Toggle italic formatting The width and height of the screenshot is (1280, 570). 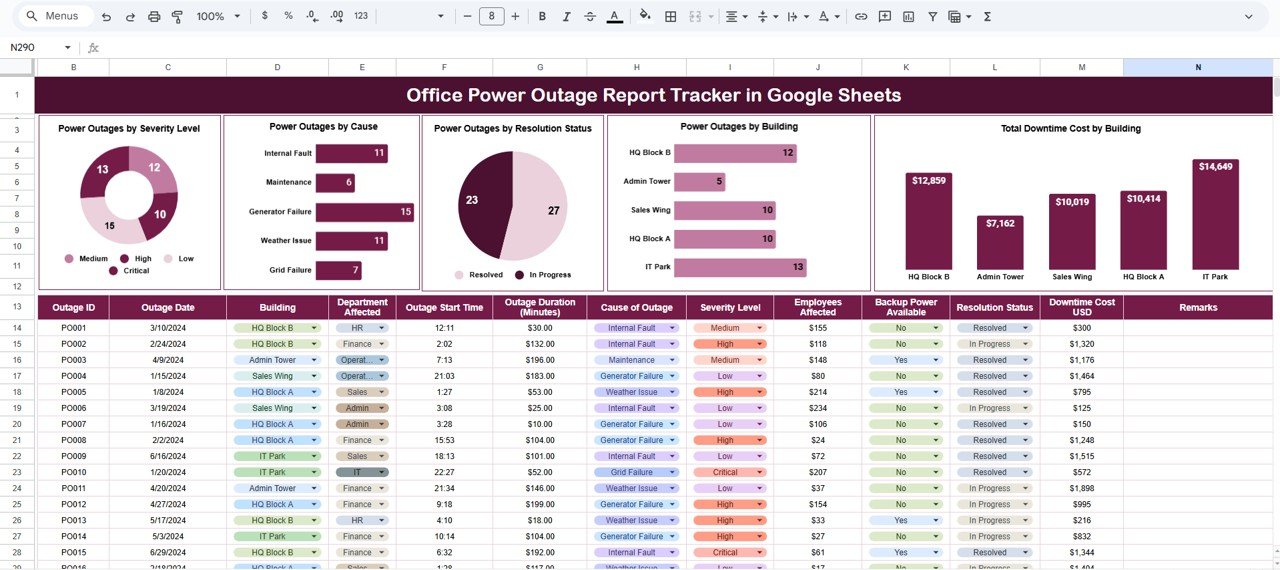tap(566, 17)
